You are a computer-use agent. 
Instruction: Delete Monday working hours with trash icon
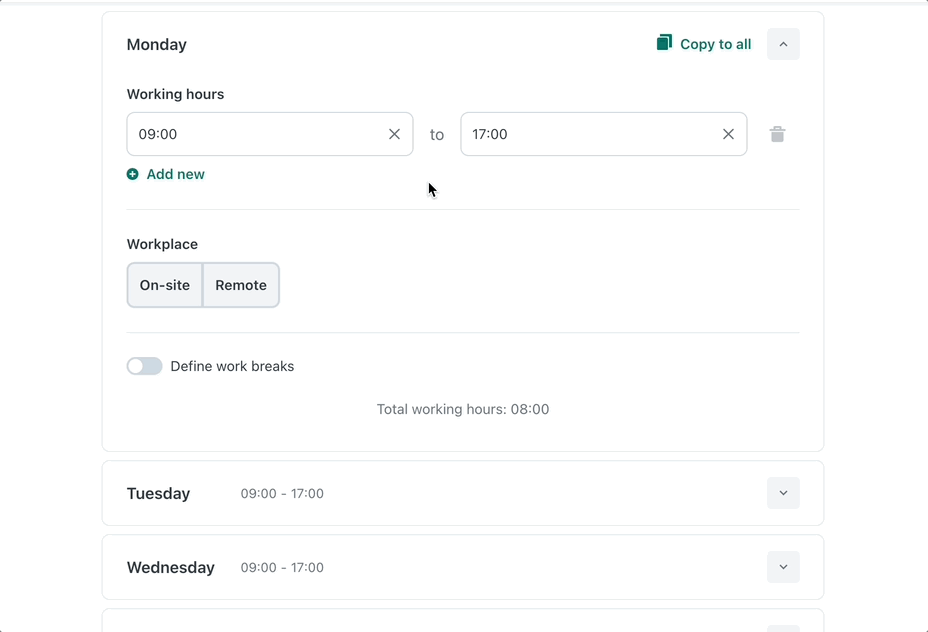pos(777,134)
